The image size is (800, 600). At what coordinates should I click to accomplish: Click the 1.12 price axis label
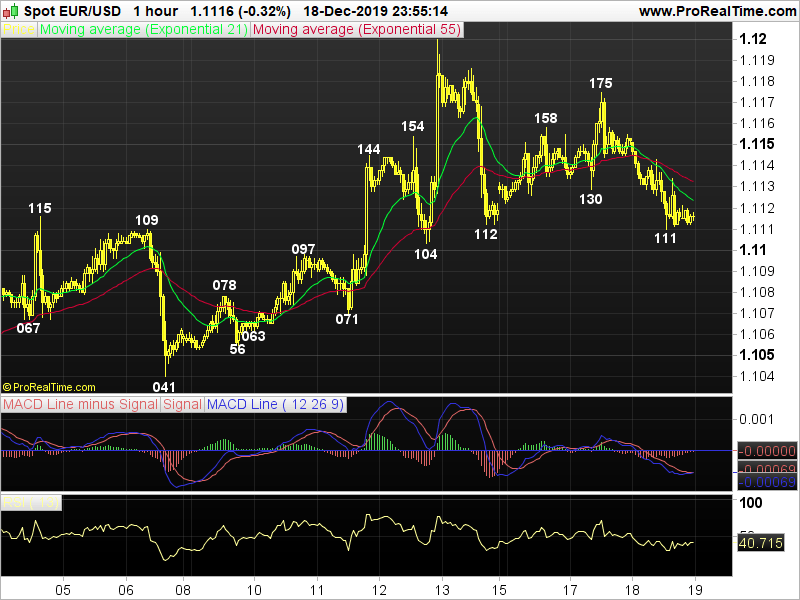(x=753, y=39)
